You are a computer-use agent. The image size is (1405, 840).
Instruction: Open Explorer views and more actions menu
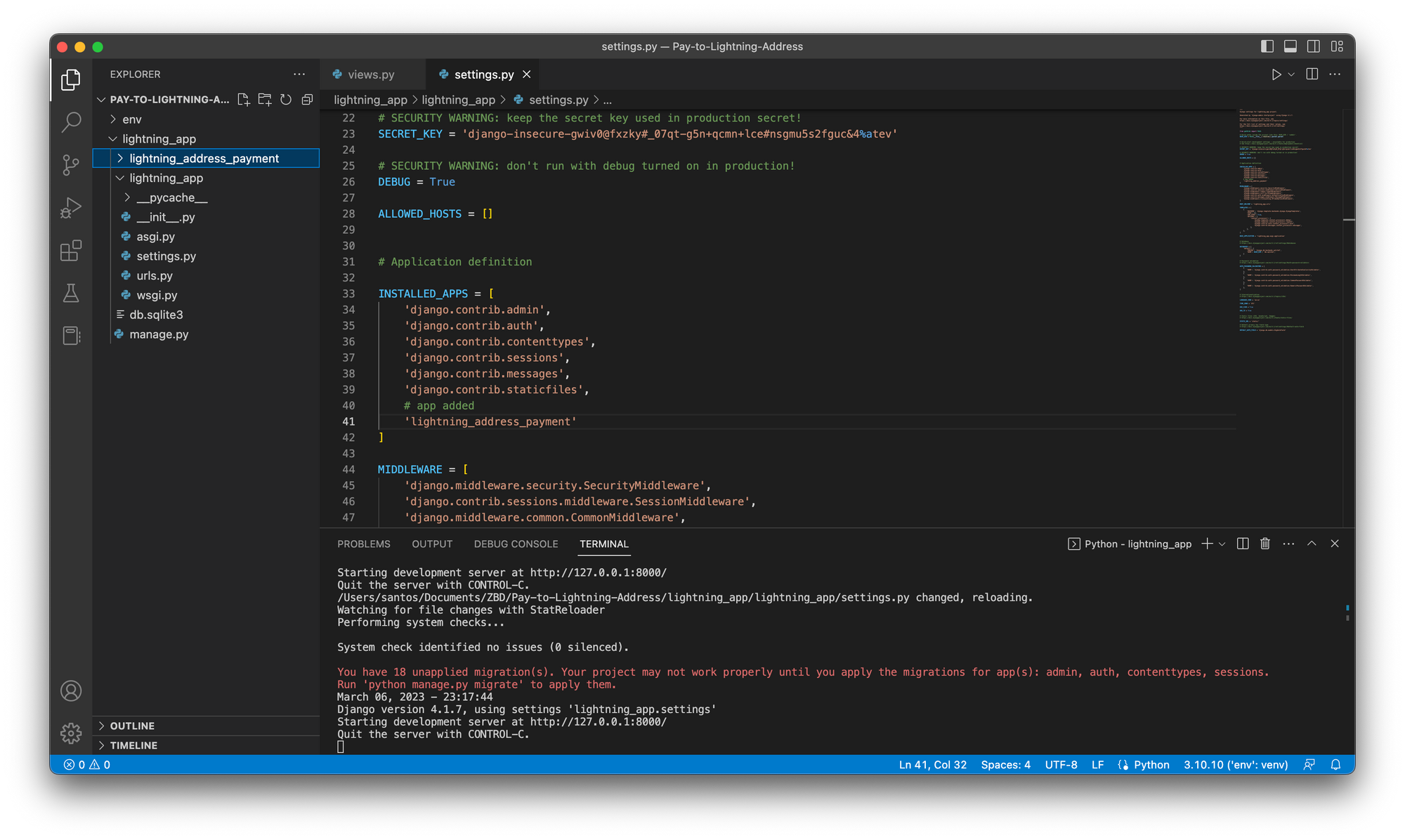(x=299, y=74)
